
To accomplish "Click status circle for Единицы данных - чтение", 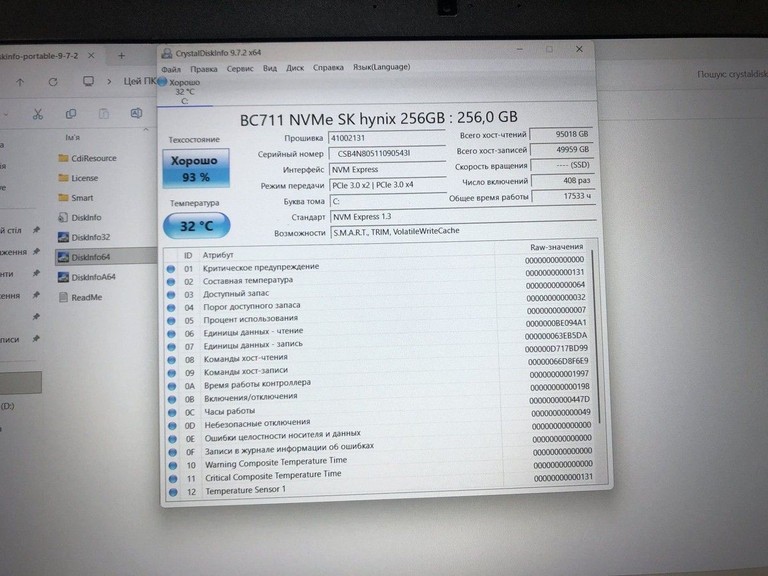I will [x=171, y=334].
